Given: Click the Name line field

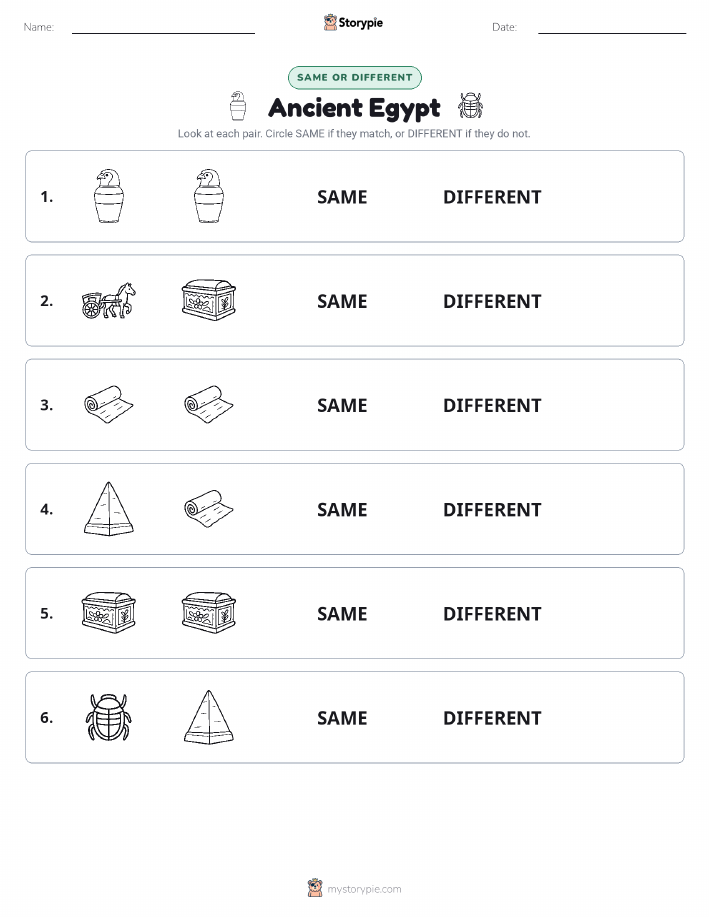Looking at the screenshot, I should pyautogui.click(x=163, y=27).
